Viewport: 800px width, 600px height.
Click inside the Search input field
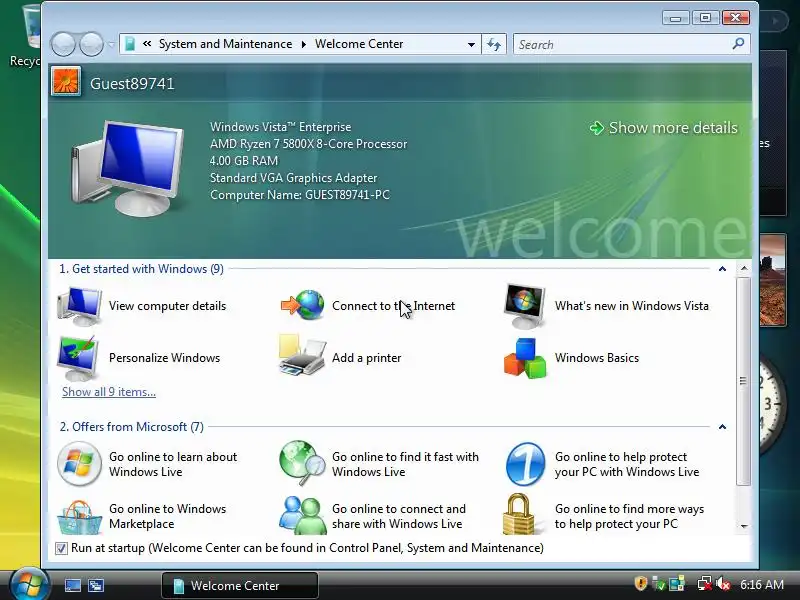[622, 44]
